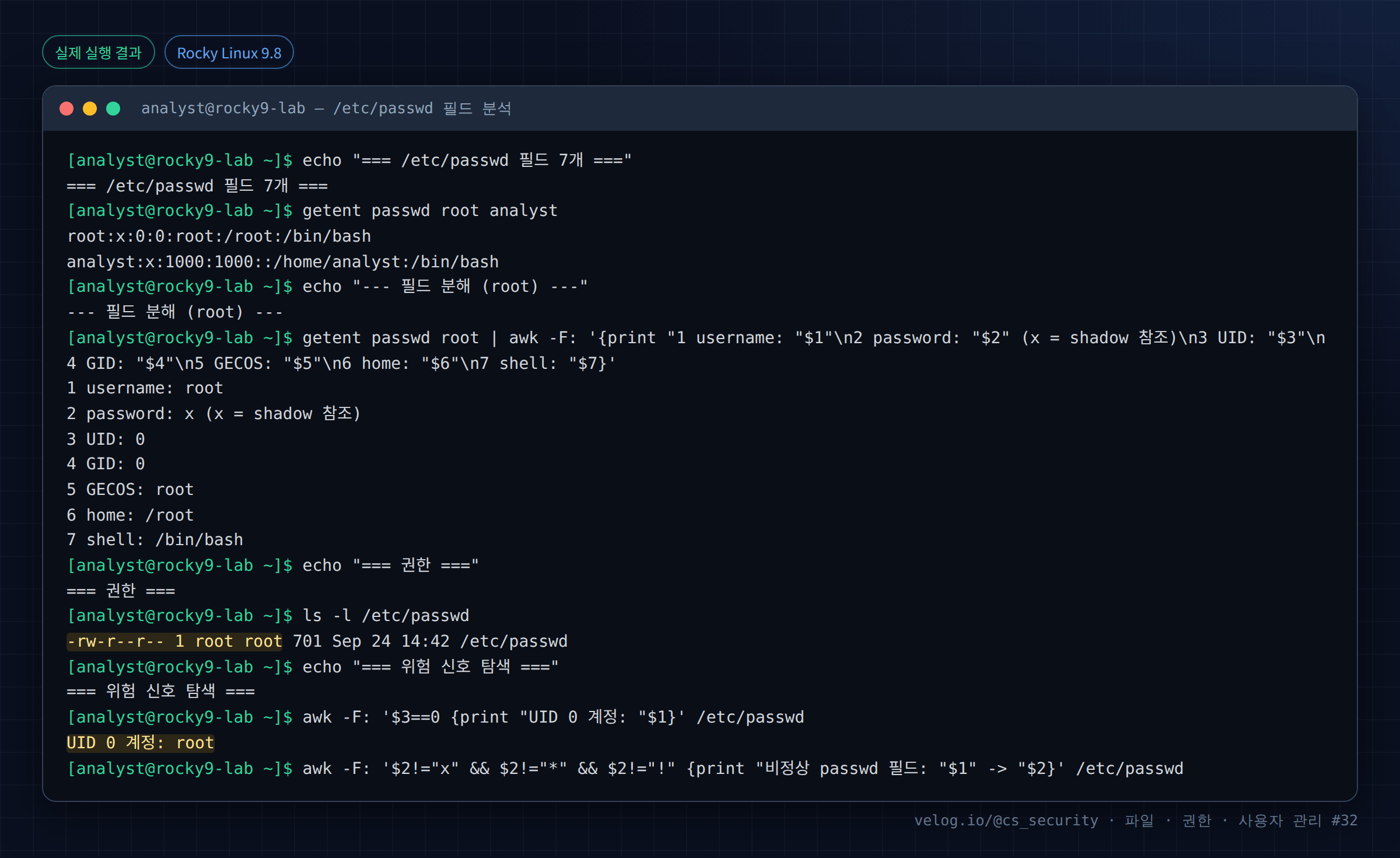Viewport: 1400px width, 858px height.
Task: Click the output line '=== /etc/passwd 필드 7개 ==='
Action: [197, 186]
